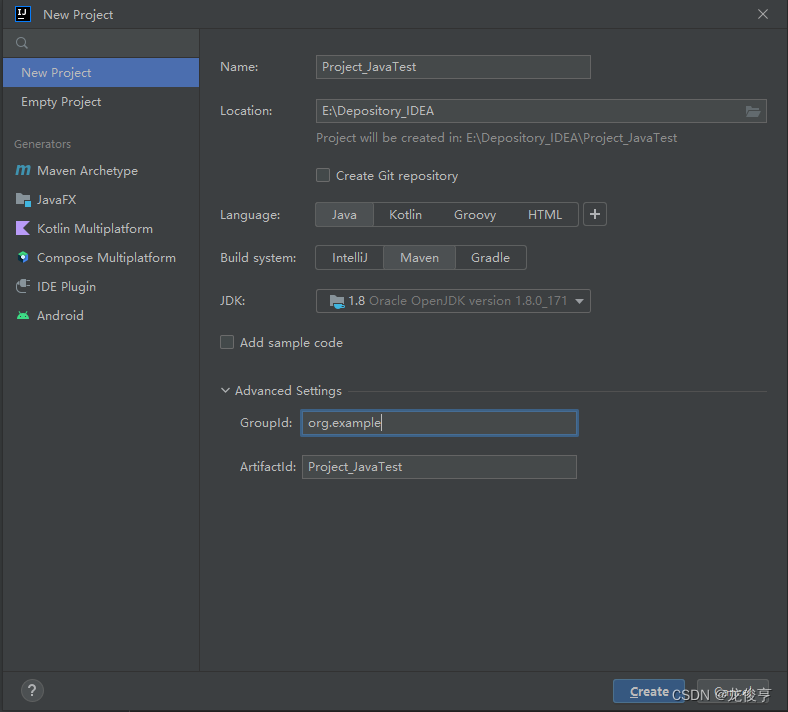Screen dimensions: 788x712
Task: Collapse the Advanced Settings section
Action: coord(225,390)
